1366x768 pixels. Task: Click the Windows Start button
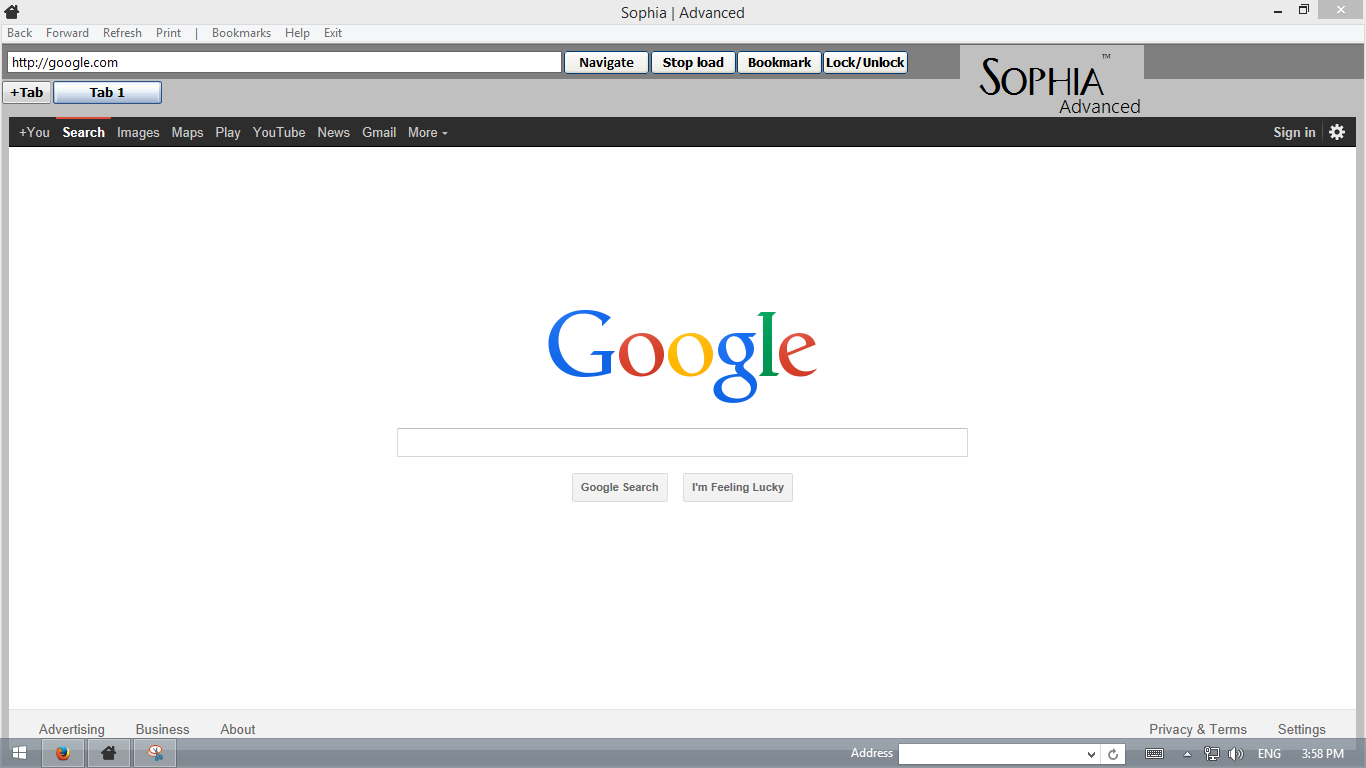point(18,753)
